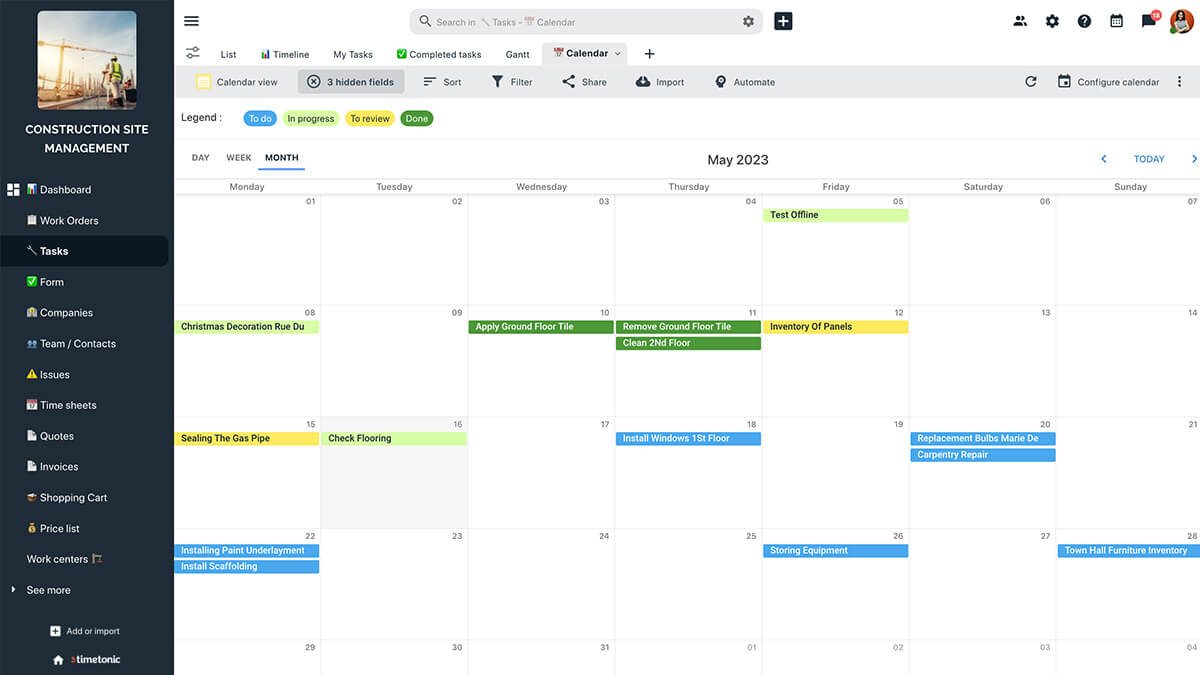Switch to Timeline tab
Viewport: 1200px width, 675px height.
tap(285, 54)
